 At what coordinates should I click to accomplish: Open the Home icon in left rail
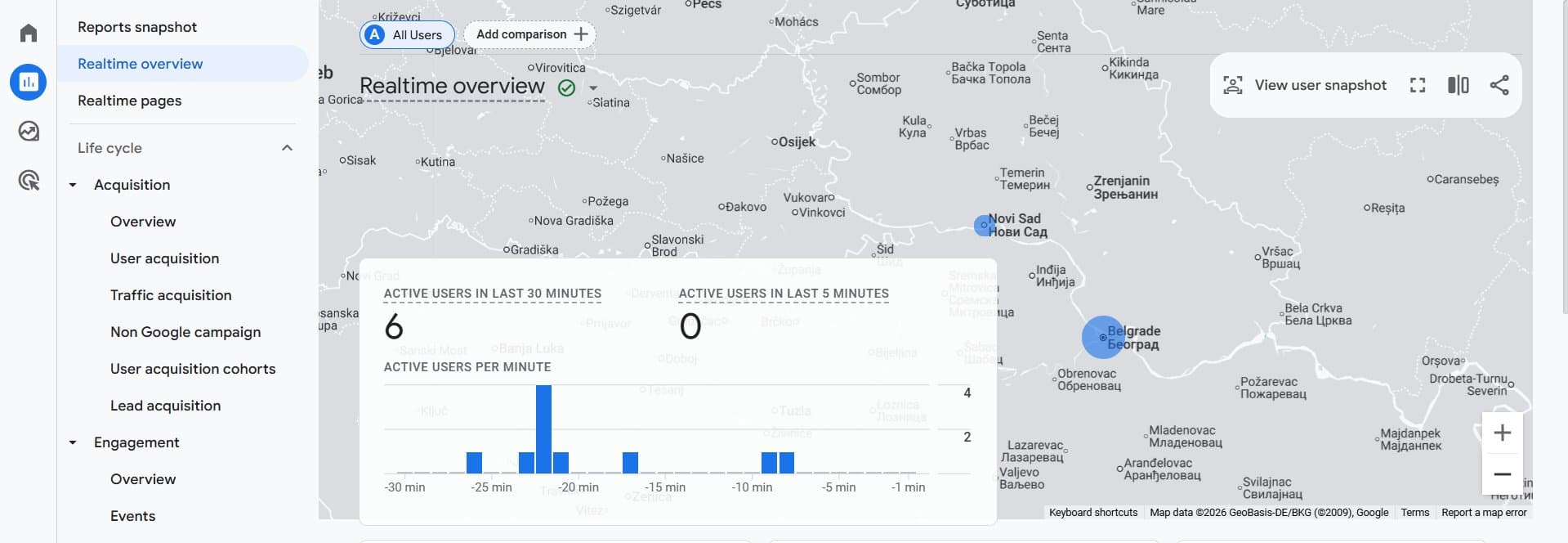tap(29, 33)
